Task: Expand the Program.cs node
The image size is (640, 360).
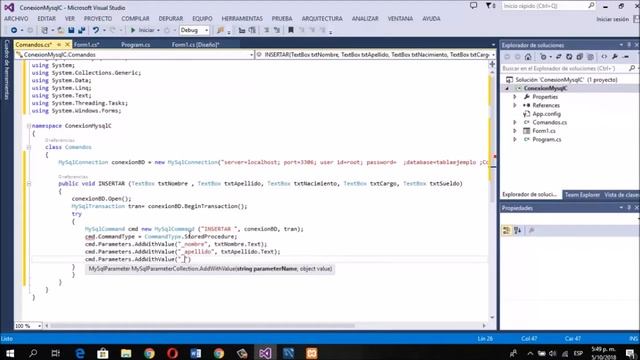Action: tap(515, 140)
